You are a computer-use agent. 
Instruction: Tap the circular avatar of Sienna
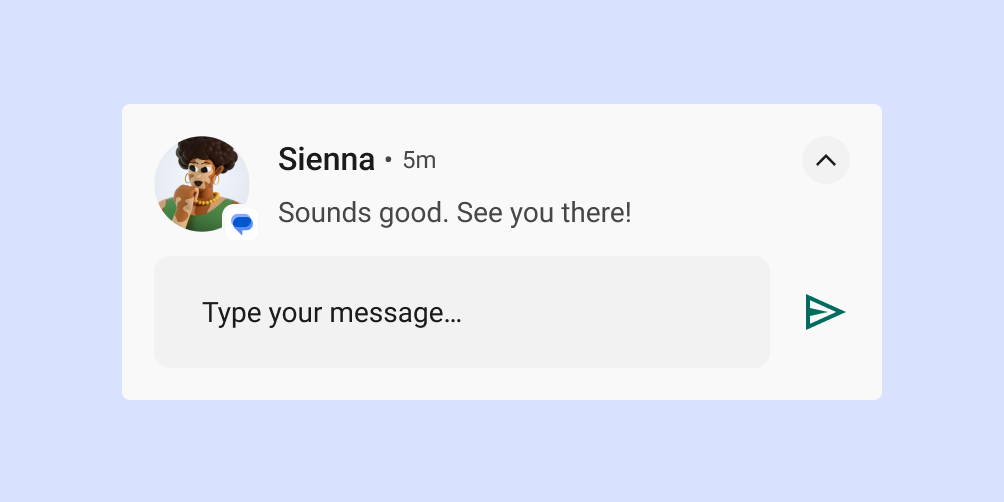click(x=201, y=183)
